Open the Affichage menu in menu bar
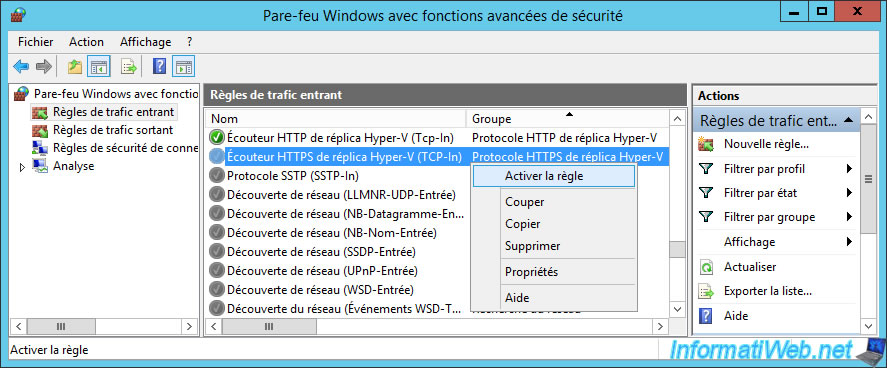Viewport: 887px width, 368px height. pyautogui.click(x=145, y=42)
